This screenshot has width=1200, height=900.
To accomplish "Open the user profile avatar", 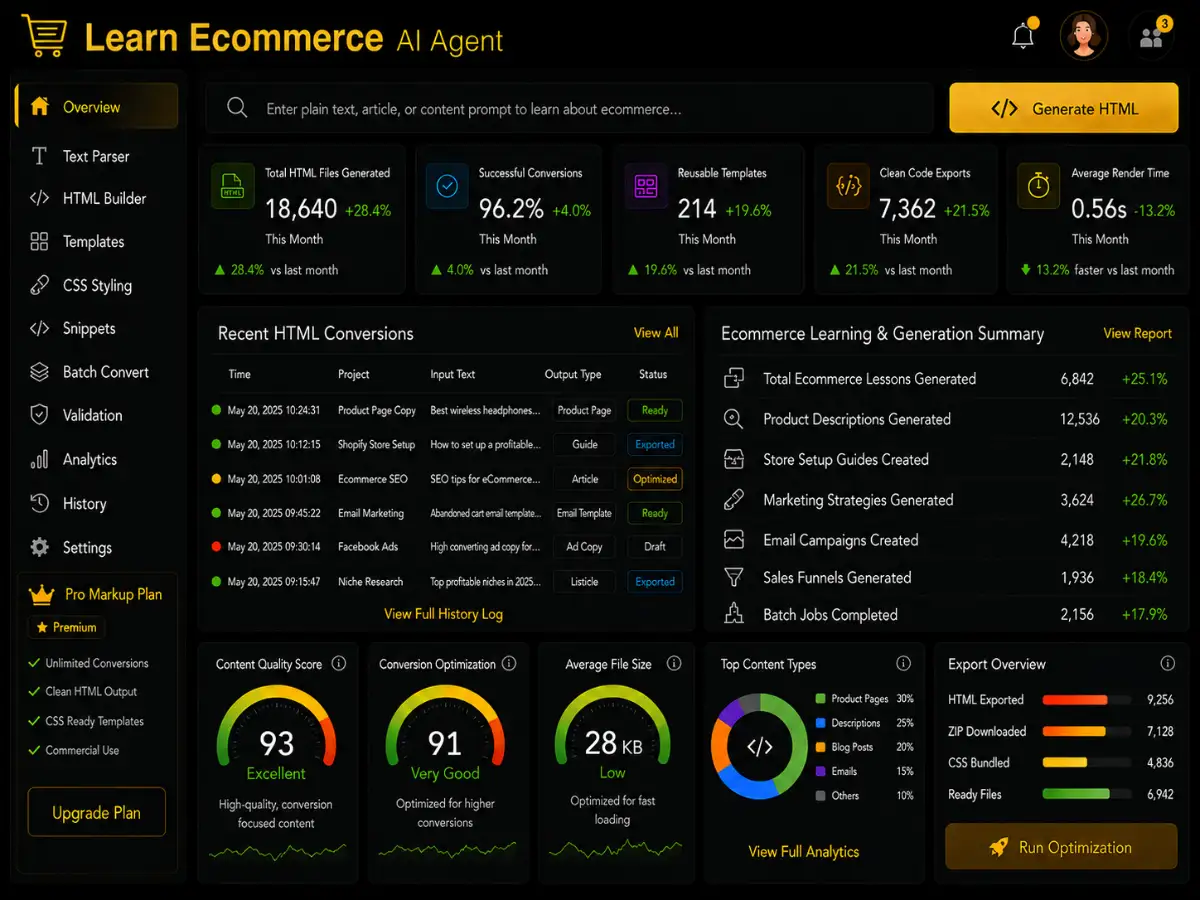I will point(1084,36).
